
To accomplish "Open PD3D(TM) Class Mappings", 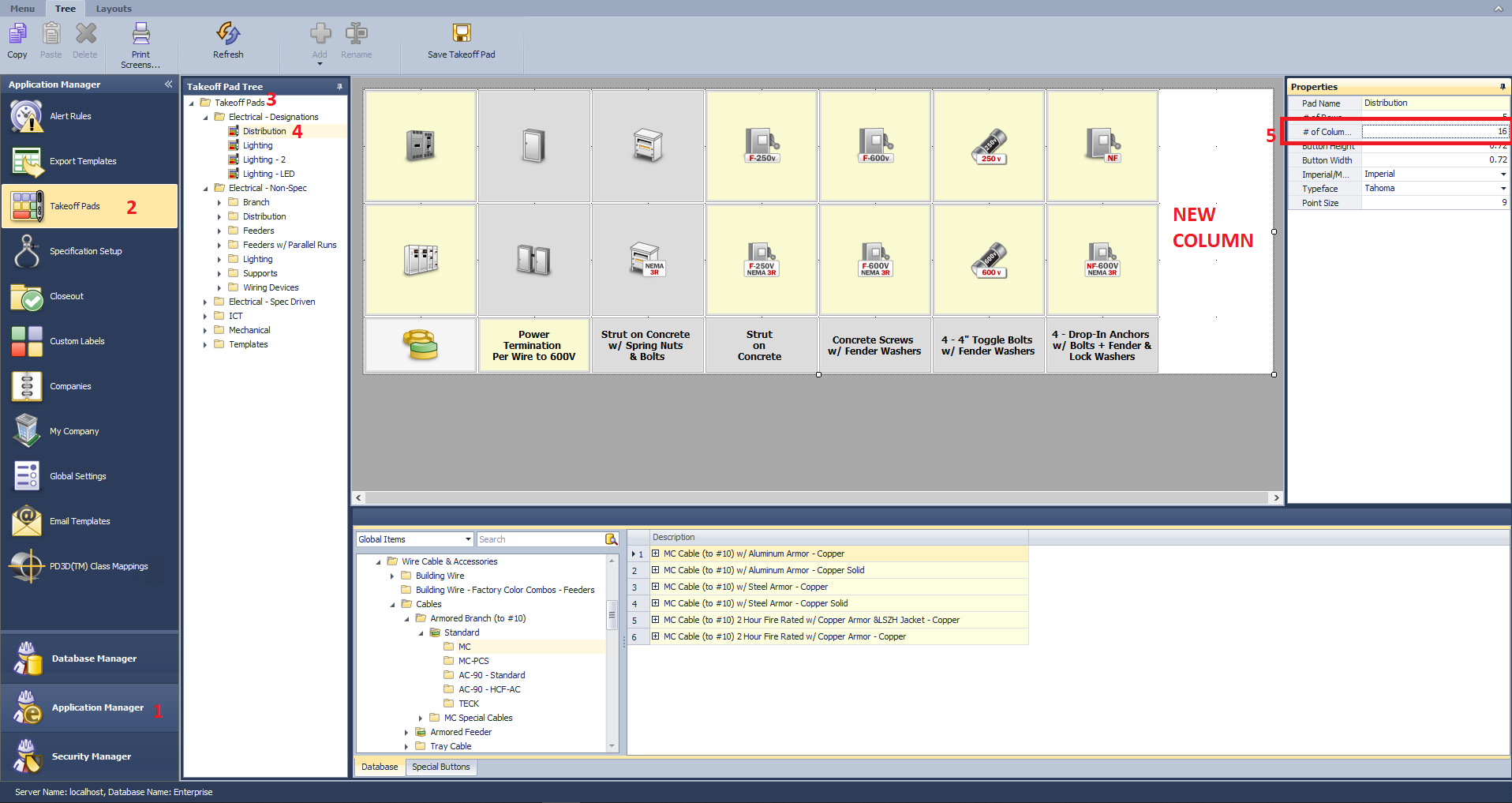I will [99, 566].
